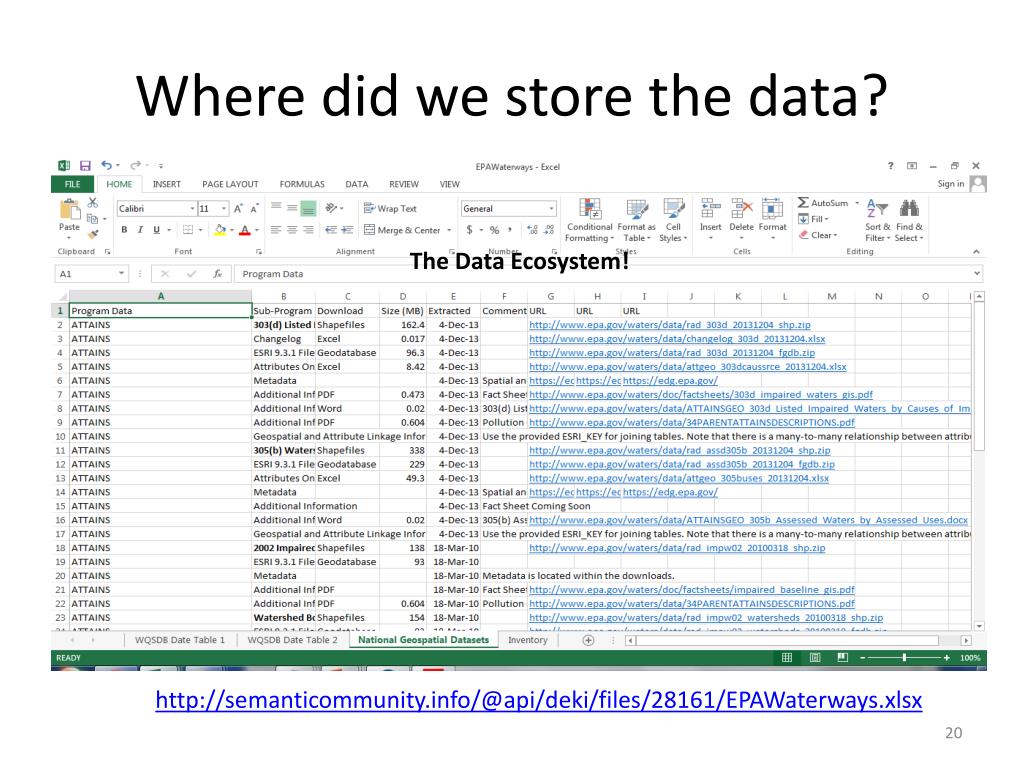This screenshot has width=1024, height=768.
Task: Open the FILE tab
Action: click(72, 184)
